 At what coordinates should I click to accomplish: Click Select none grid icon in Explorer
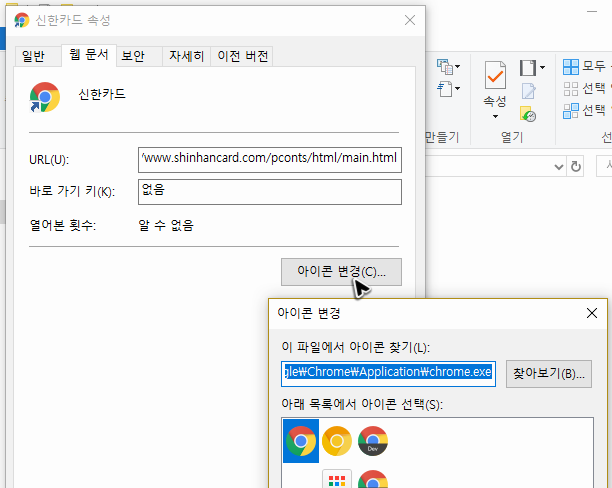coord(571,89)
